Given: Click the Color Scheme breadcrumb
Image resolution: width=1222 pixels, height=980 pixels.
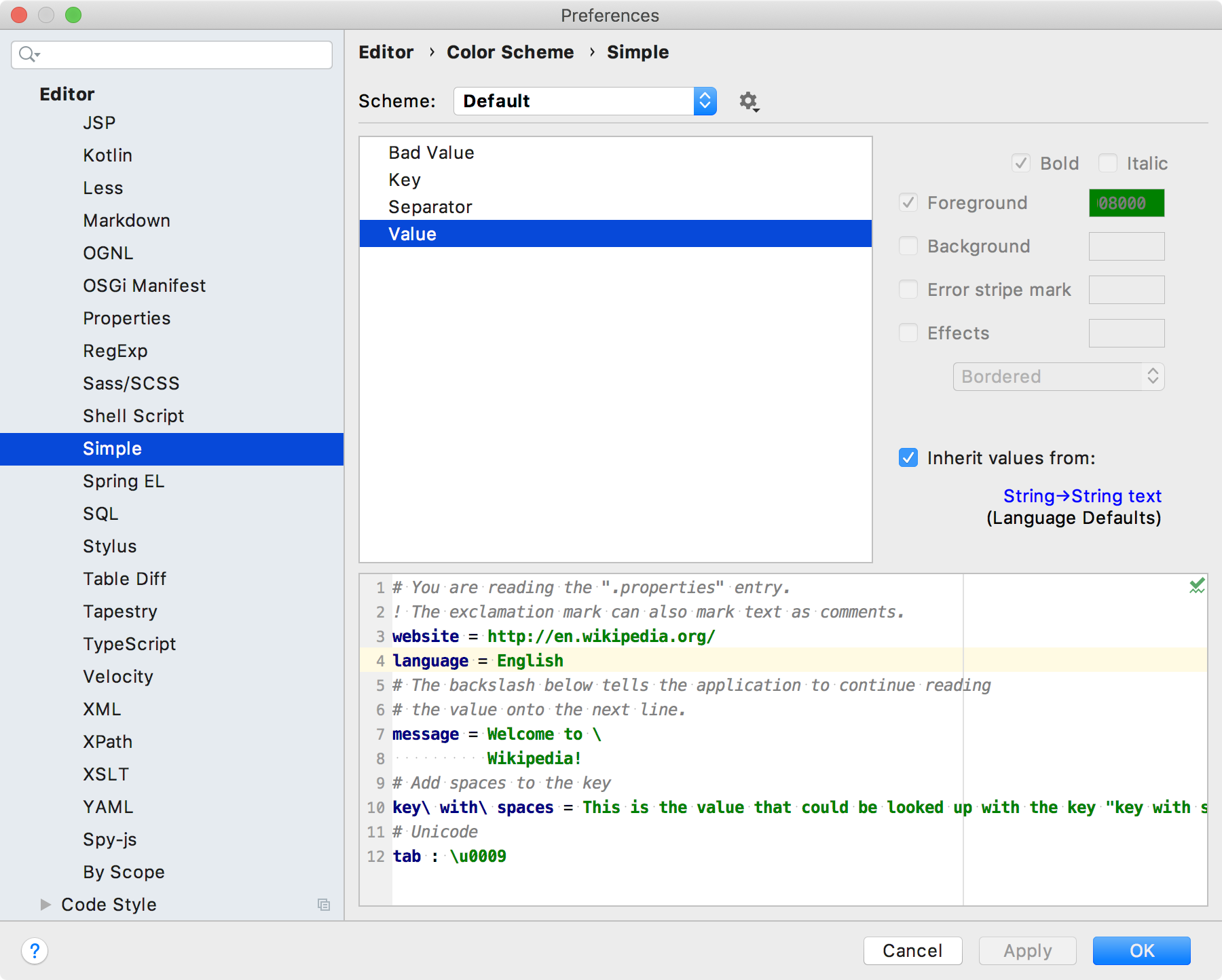Looking at the screenshot, I should click(x=511, y=52).
